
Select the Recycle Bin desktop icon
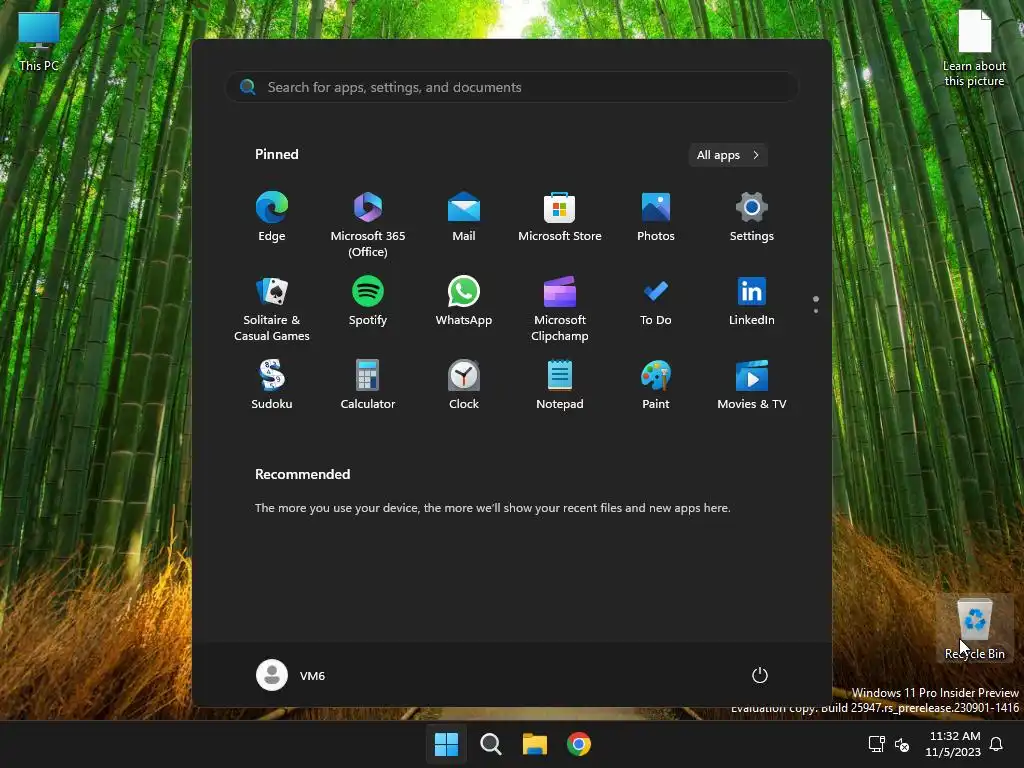pos(974,628)
